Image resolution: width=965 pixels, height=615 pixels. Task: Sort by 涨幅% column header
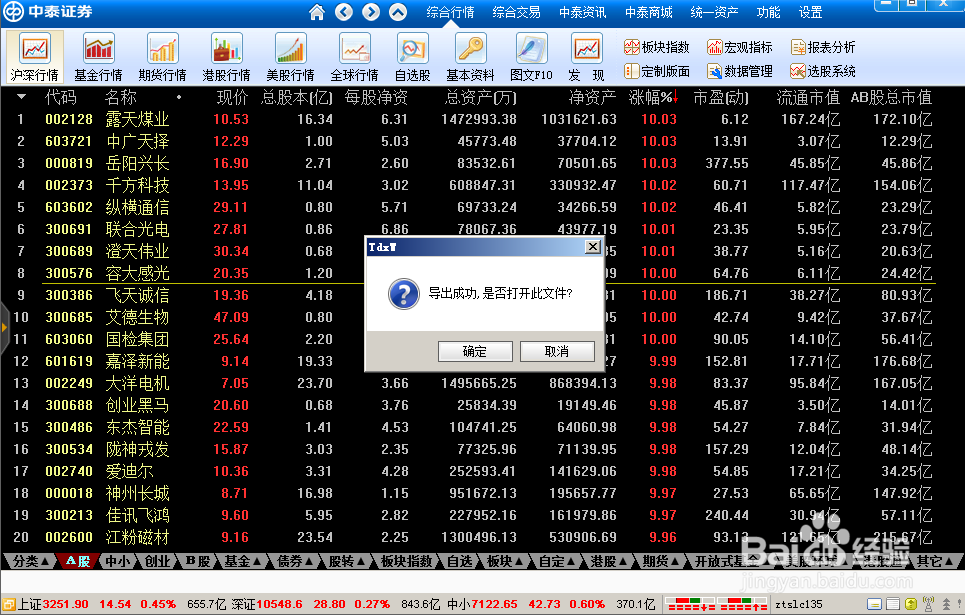pyautogui.click(x=652, y=97)
